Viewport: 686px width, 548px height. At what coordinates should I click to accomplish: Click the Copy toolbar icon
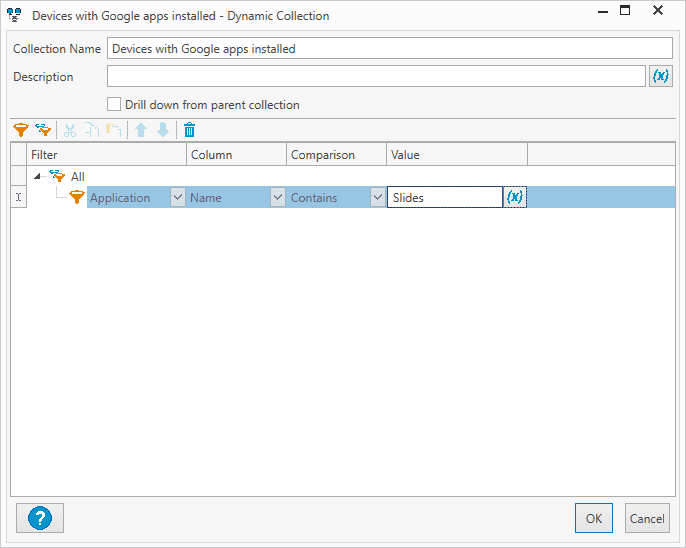pyautogui.click(x=92, y=130)
